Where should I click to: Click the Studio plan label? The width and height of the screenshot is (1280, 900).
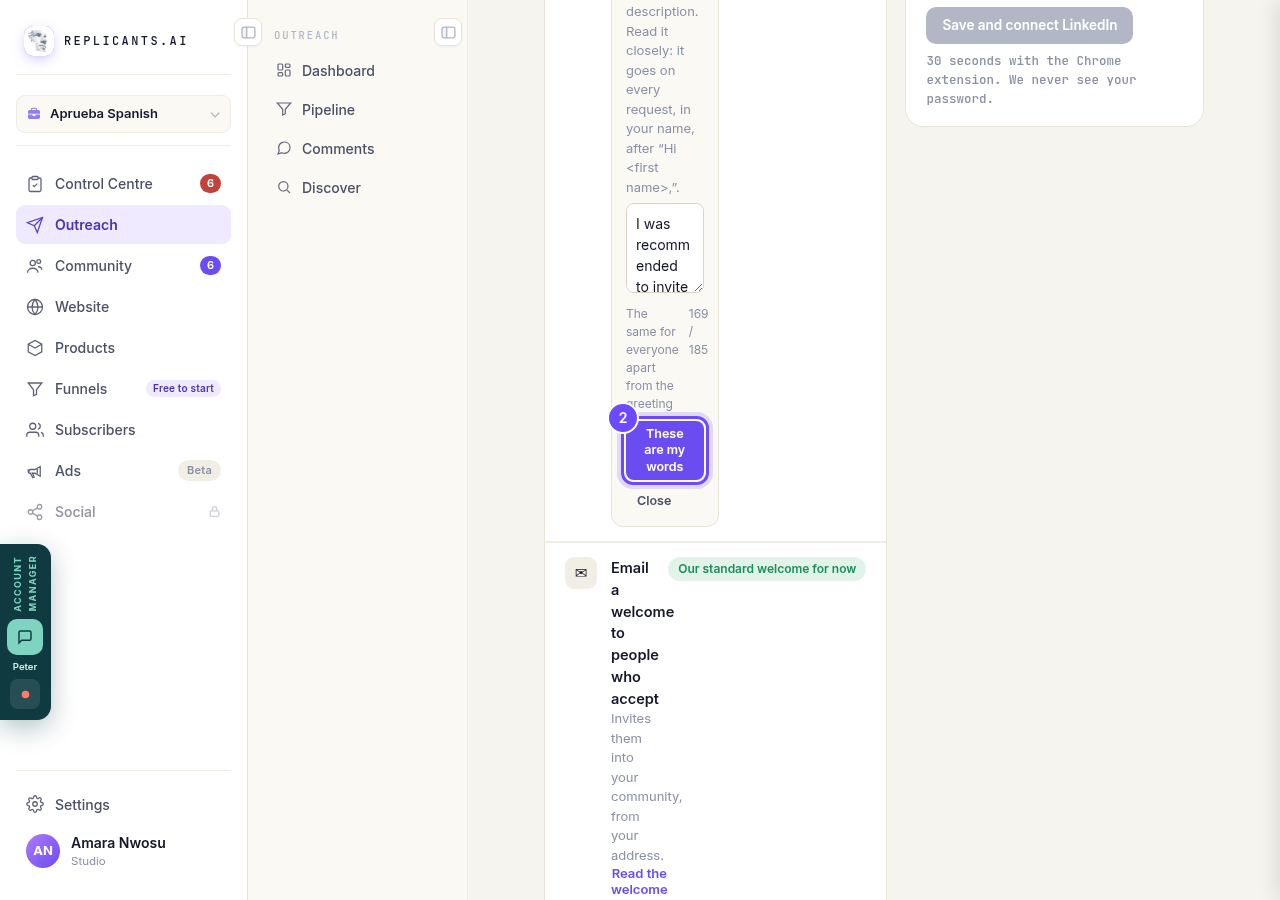click(88, 862)
